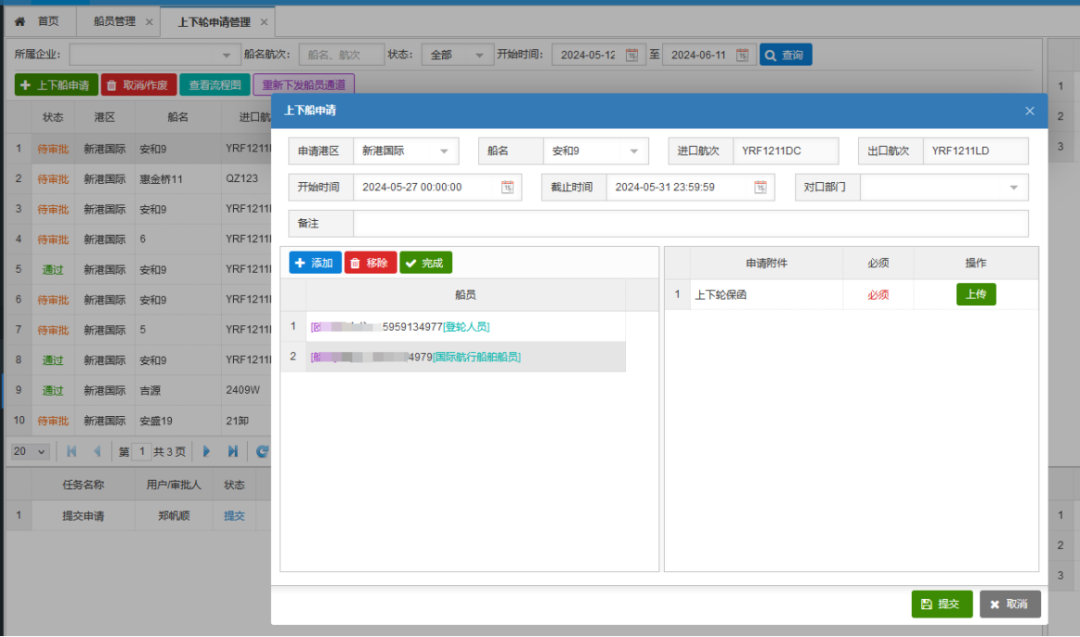Click the 备注 text input field
The height and width of the screenshot is (637, 1080).
coord(690,223)
